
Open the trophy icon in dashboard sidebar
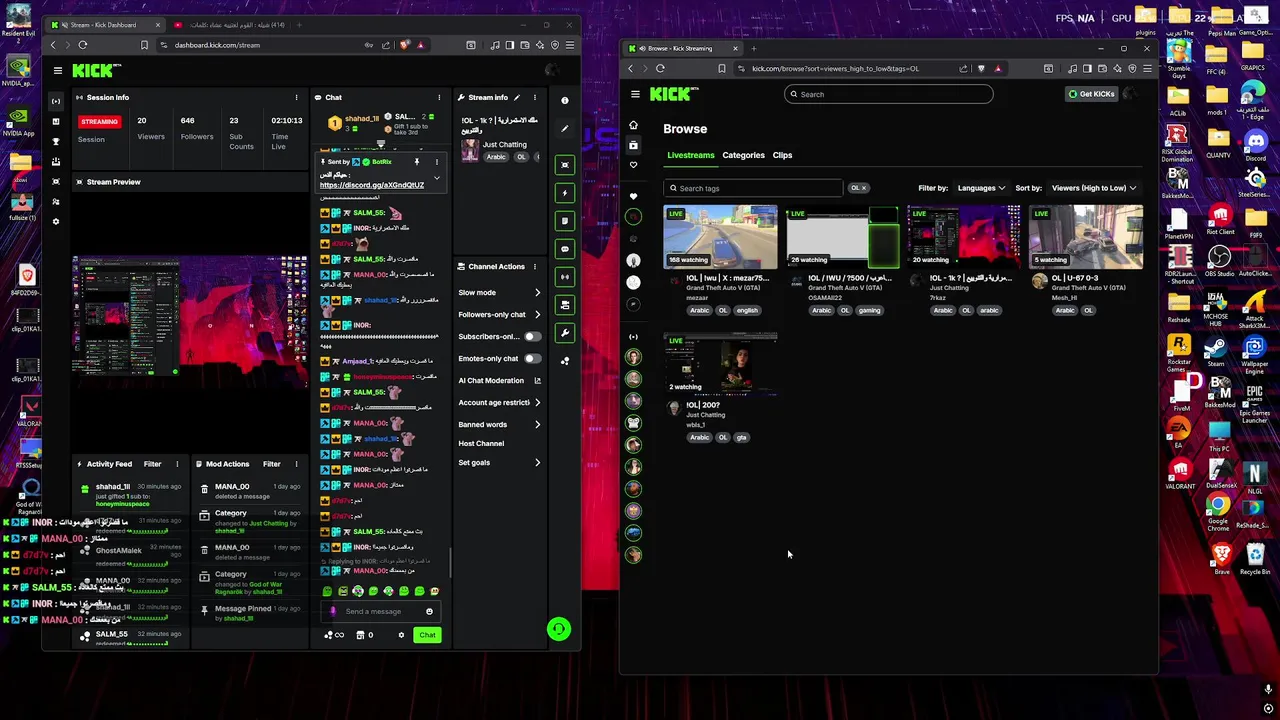coord(56,141)
